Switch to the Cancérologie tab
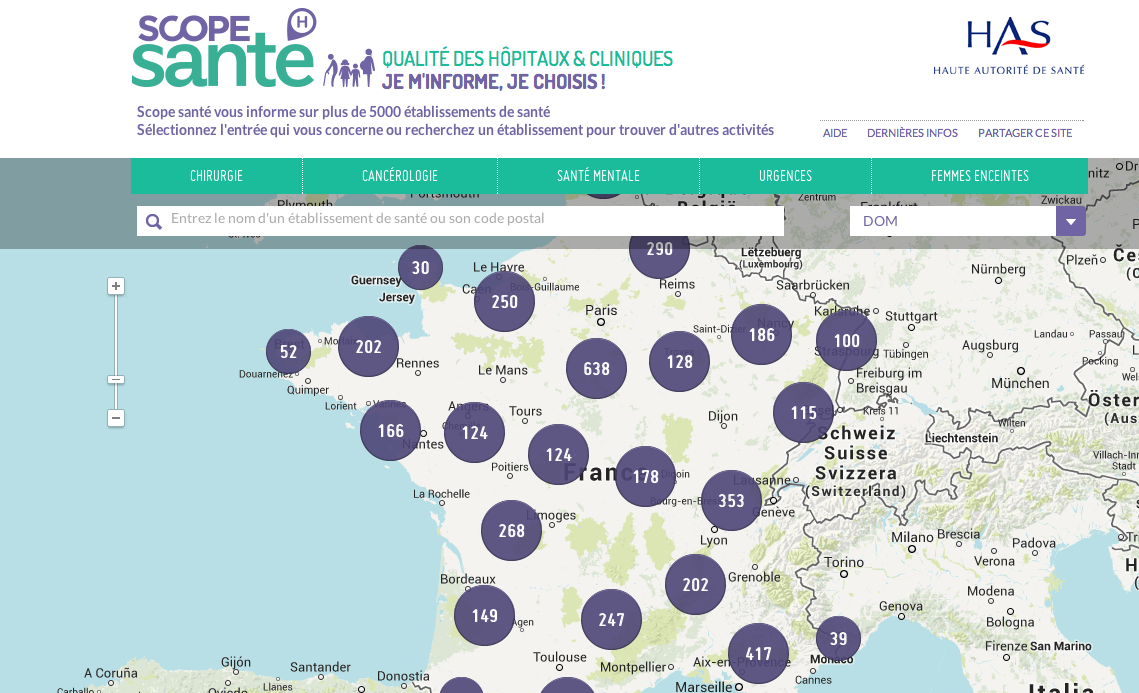The width and height of the screenshot is (1139, 693). tap(399, 176)
